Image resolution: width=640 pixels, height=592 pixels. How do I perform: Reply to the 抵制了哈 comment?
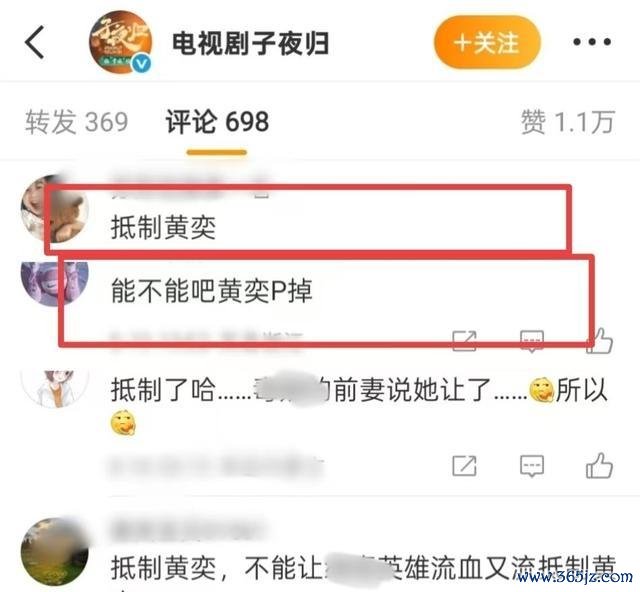click(x=532, y=466)
